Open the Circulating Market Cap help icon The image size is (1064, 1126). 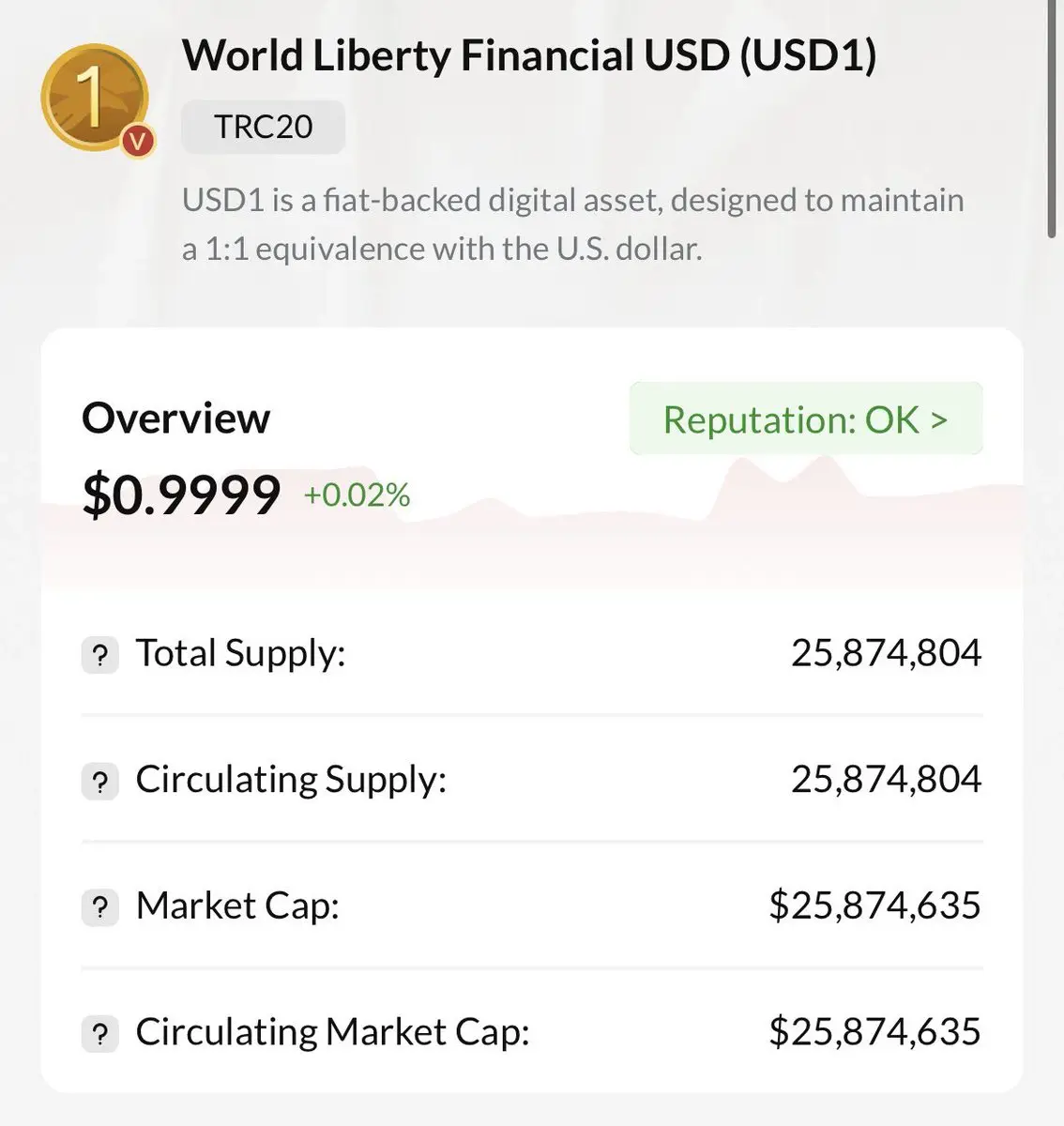(100, 1034)
